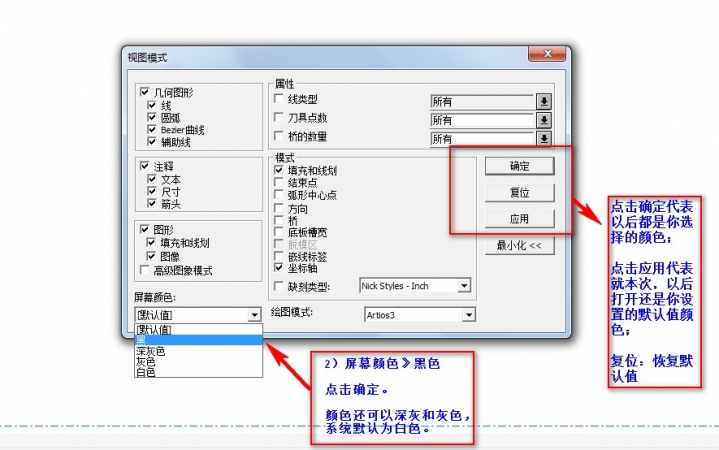Enable the 弧形中心点 checkbox
719x450 pixels.
click(278, 195)
